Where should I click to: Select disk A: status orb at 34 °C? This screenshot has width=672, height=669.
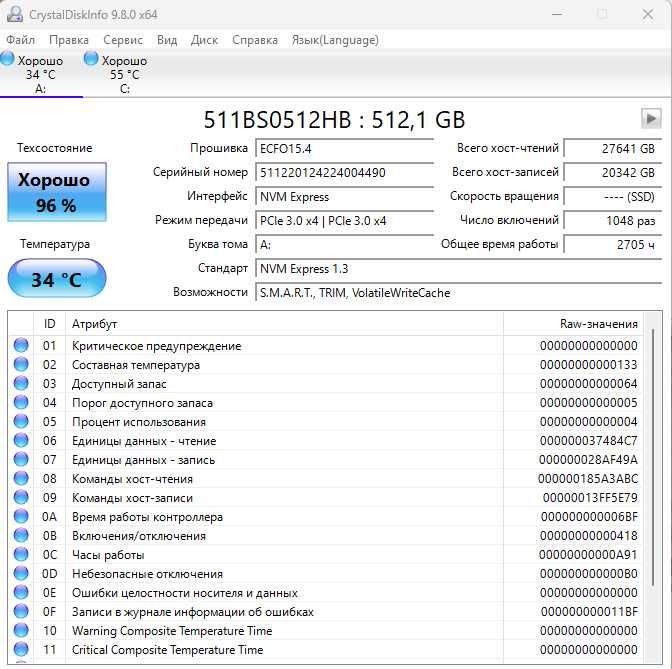[x=8, y=60]
